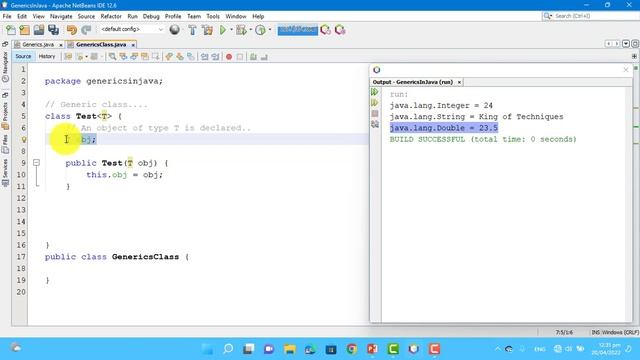This screenshot has width=640, height=360.
Task: Click the java.lang.Integer = 24 output line
Action: pyautogui.click(x=441, y=106)
